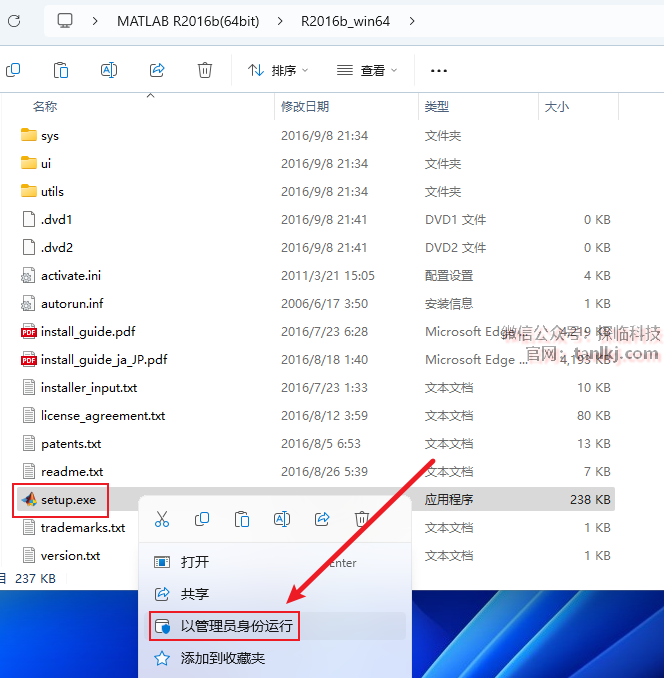Viewport: 664px width, 678px height.
Task: Click the 修改日期 column header
Action: [x=305, y=106]
